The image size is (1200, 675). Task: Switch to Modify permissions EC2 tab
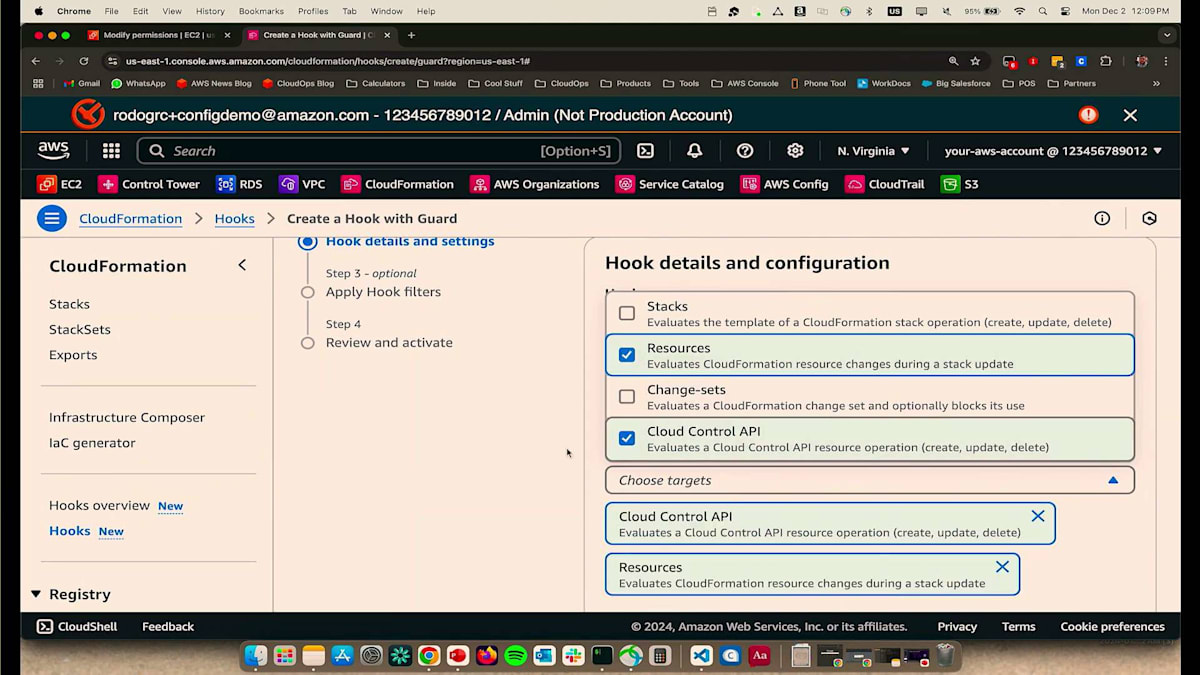pyautogui.click(x=158, y=35)
